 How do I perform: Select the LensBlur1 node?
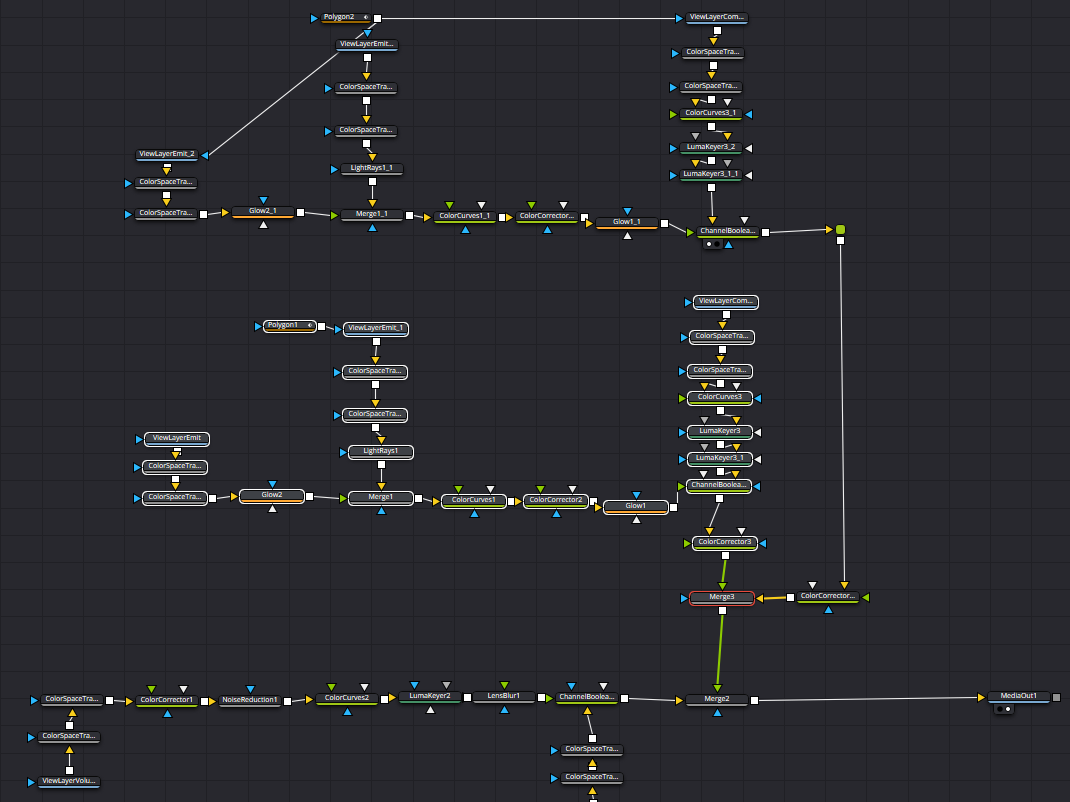coord(504,697)
